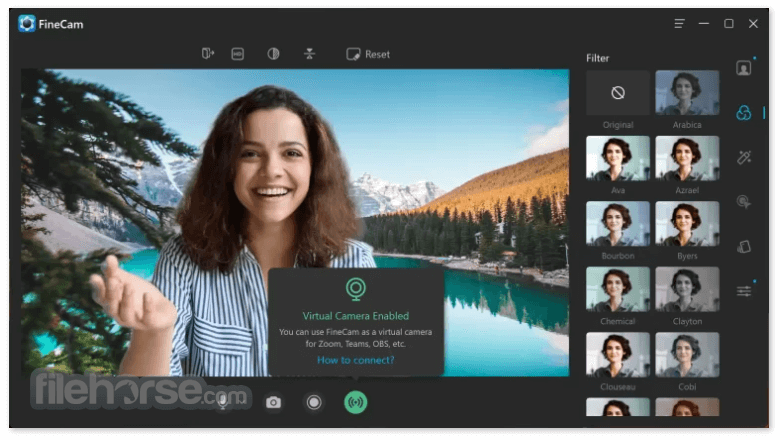This screenshot has width=780, height=440.
Task: Select the Filter sidebar icon
Action: (x=744, y=113)
